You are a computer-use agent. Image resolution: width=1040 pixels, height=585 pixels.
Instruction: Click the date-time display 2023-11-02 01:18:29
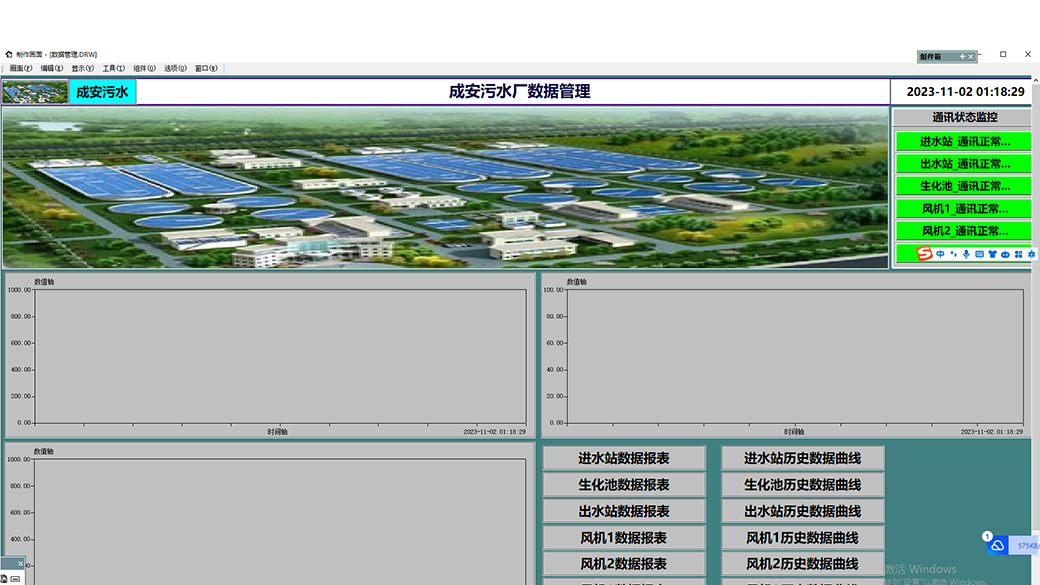[x=965, y=92]
